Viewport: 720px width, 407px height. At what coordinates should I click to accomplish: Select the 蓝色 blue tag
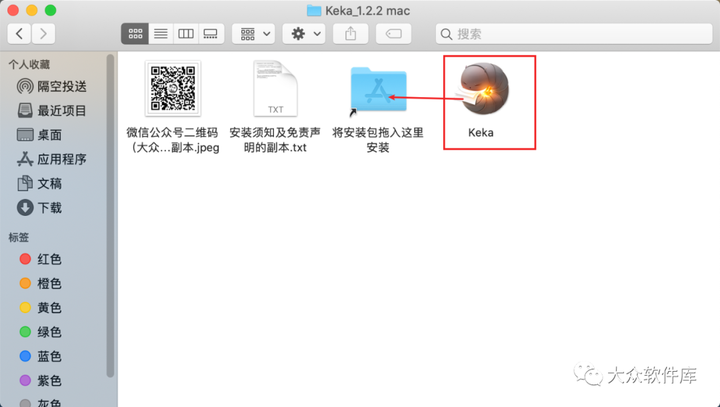point(40,356)
